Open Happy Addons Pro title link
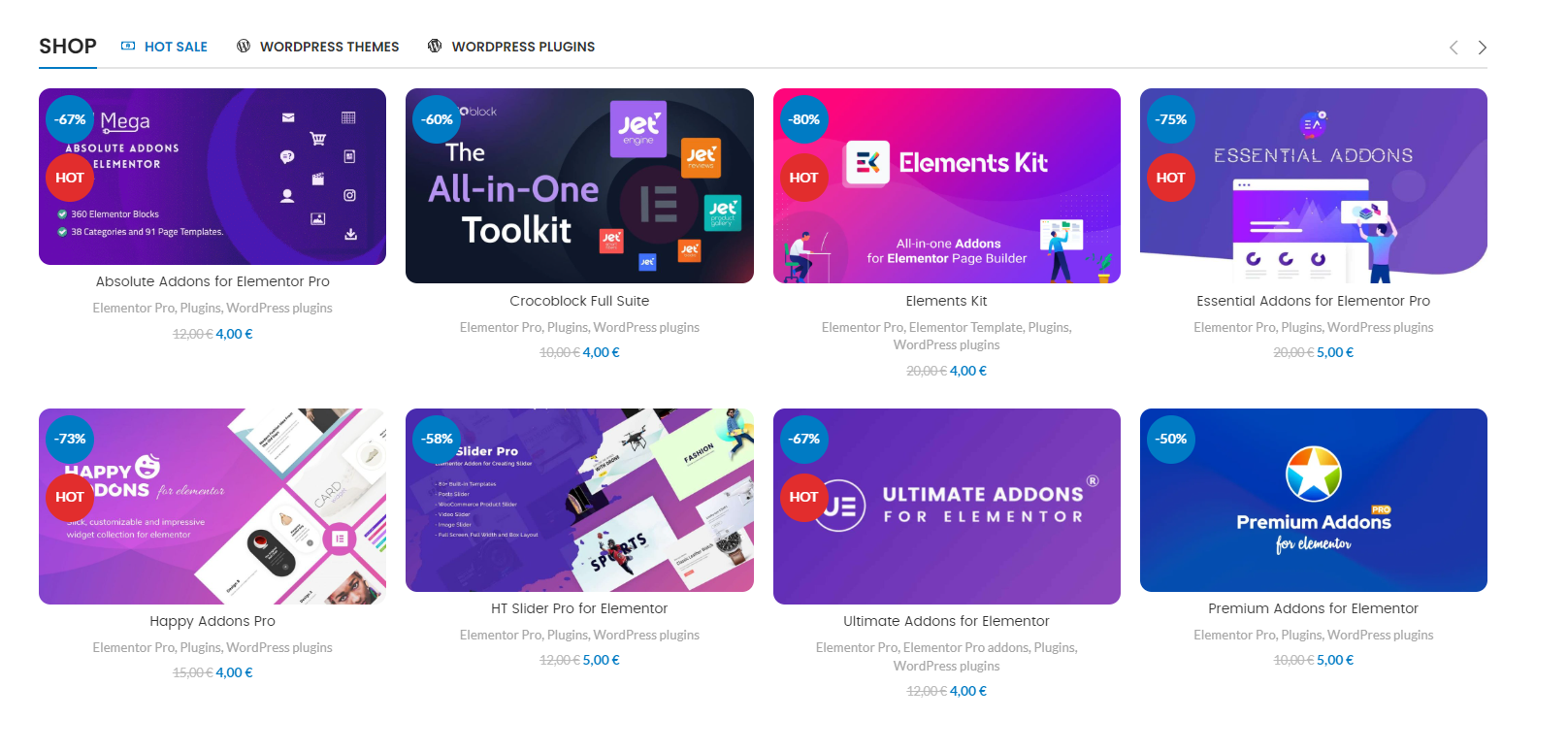Viewport: 1568px width, 752px height. (212, 621)
